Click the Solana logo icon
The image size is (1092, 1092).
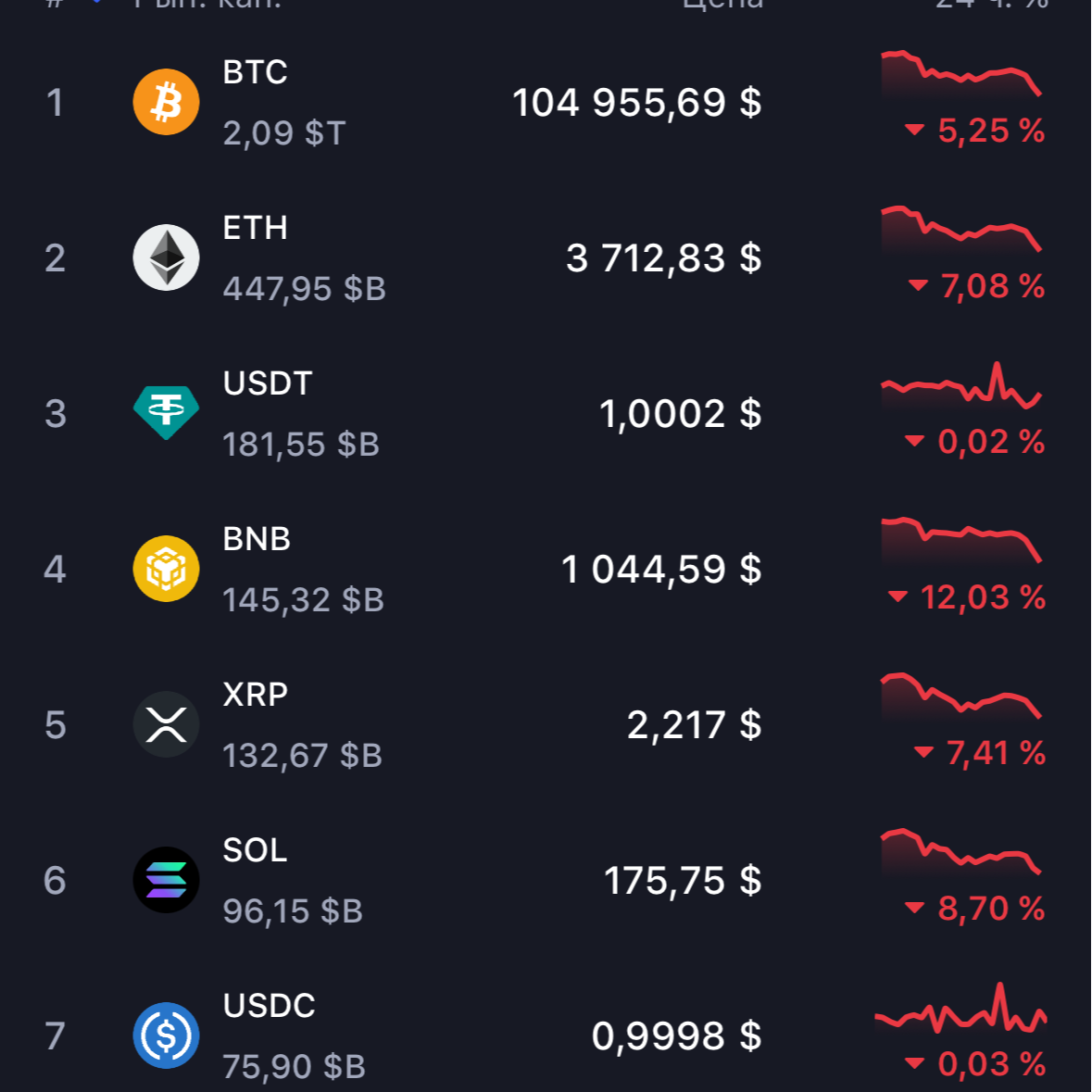pos(166,880)
